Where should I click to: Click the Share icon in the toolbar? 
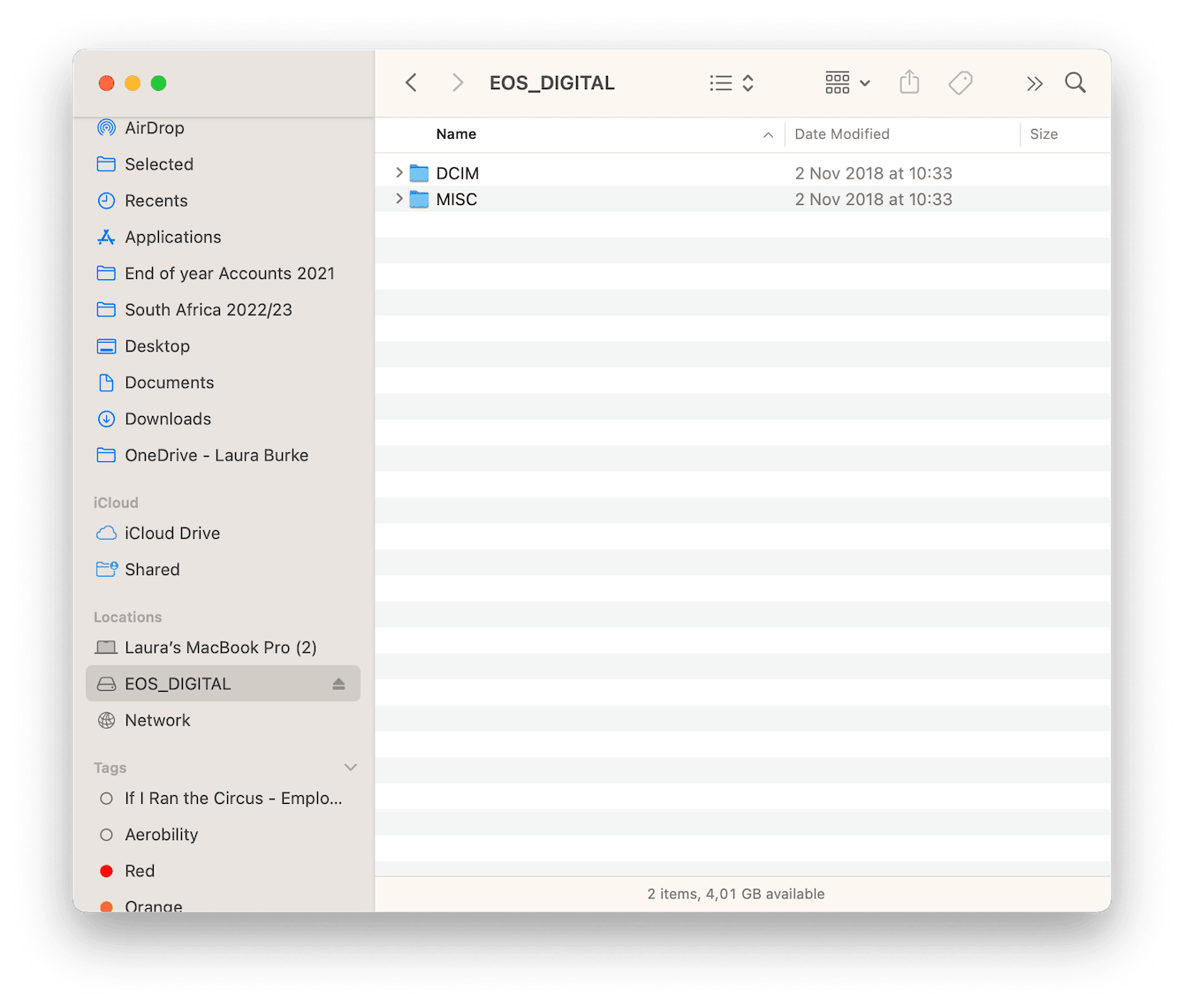(909, 82)
